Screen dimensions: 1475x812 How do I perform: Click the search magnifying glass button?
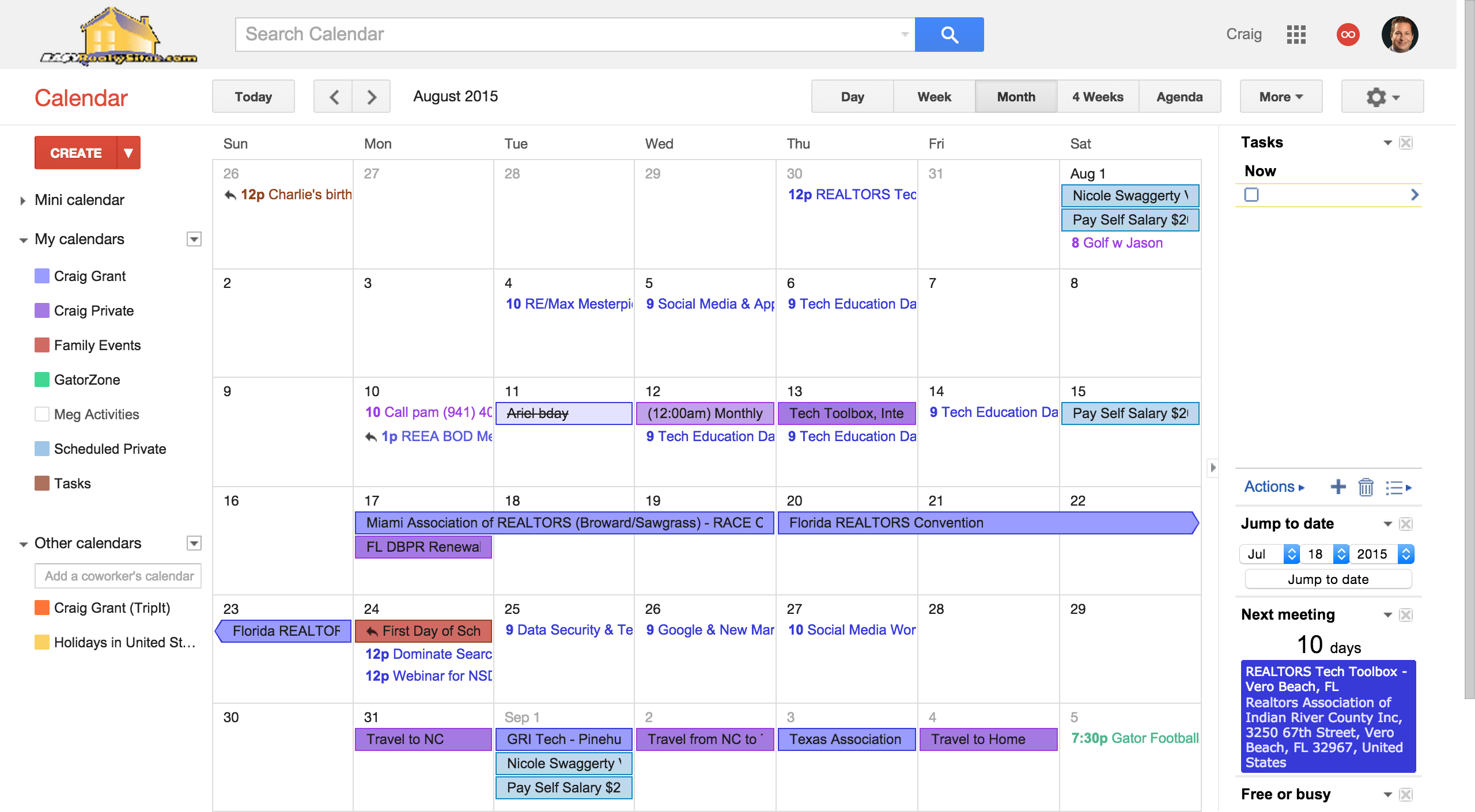click(948, 34)
